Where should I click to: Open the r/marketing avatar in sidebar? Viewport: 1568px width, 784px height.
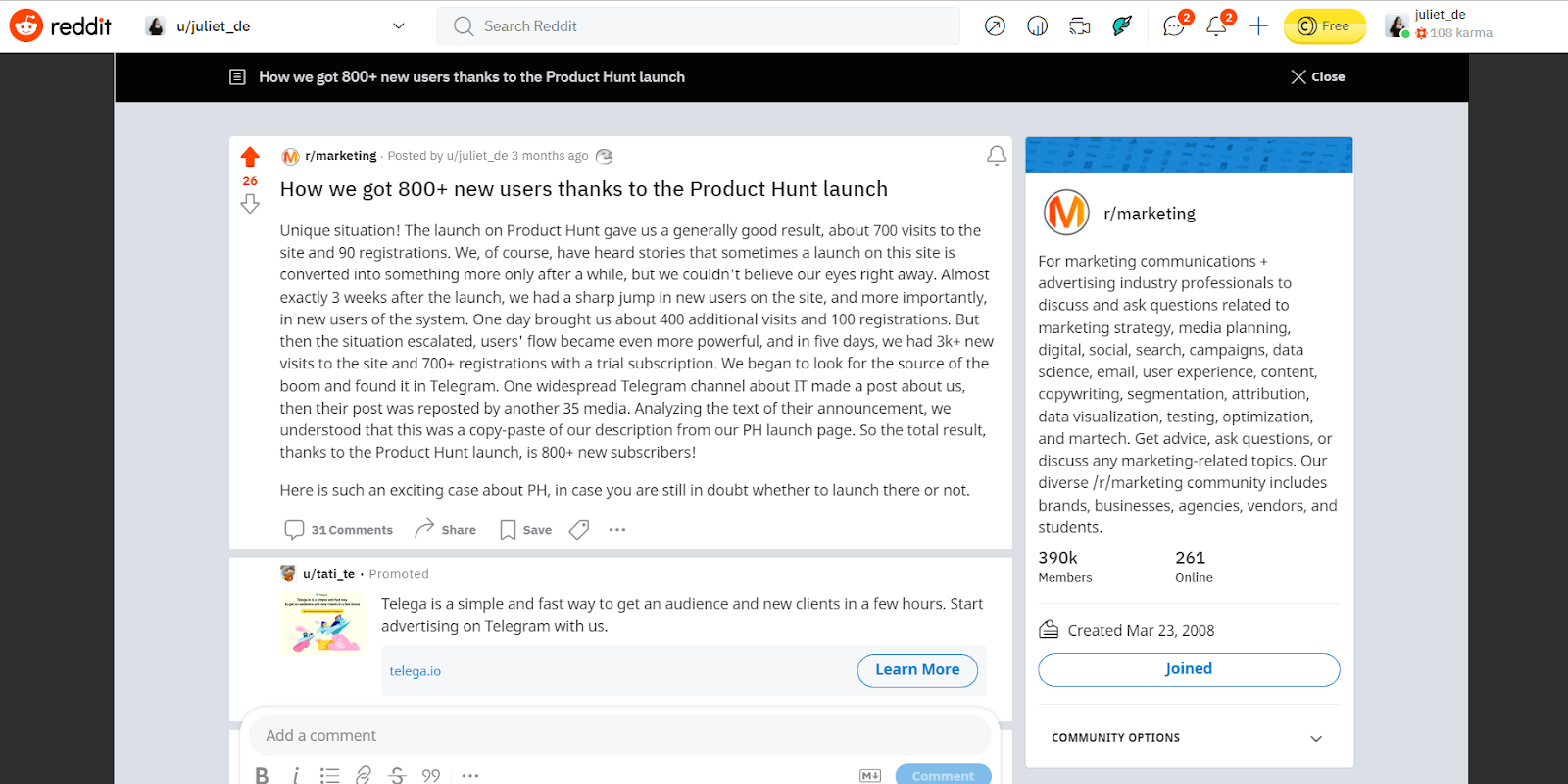coord(1066,213)
